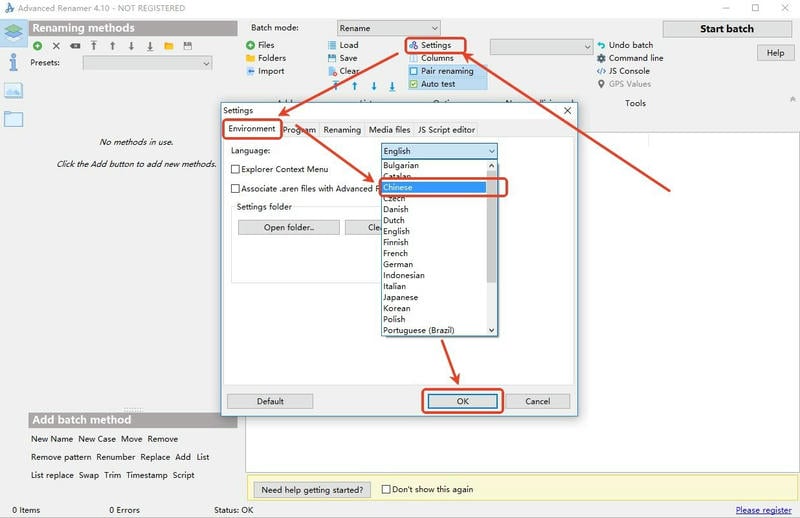Viewport: 800px width, 518px height.
Task: Click language list scroll down arrow
Action: pyautogui.click(x=491, y=330)
